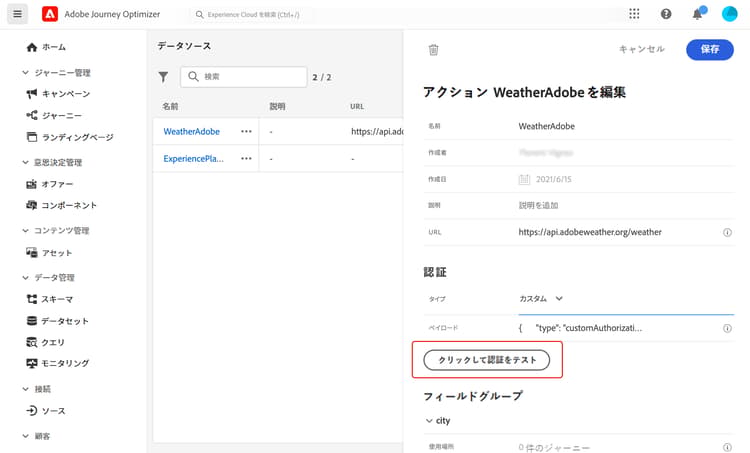Open the user profile avatar
Viewport: 750px width, 453px height.
[729, 14]
